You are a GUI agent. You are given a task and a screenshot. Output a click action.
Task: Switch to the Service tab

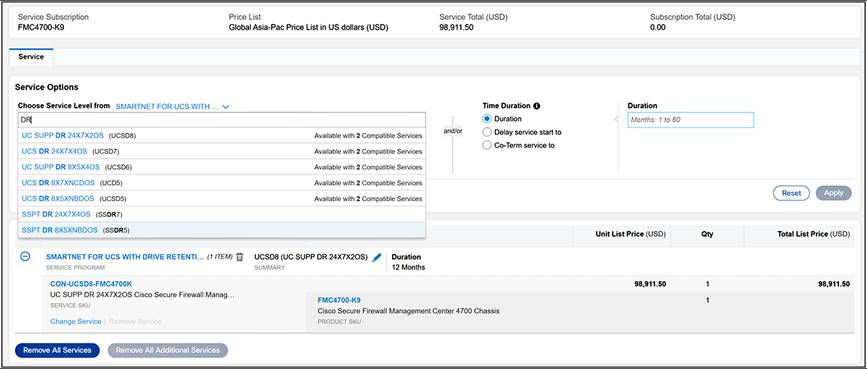pos(32,57)
